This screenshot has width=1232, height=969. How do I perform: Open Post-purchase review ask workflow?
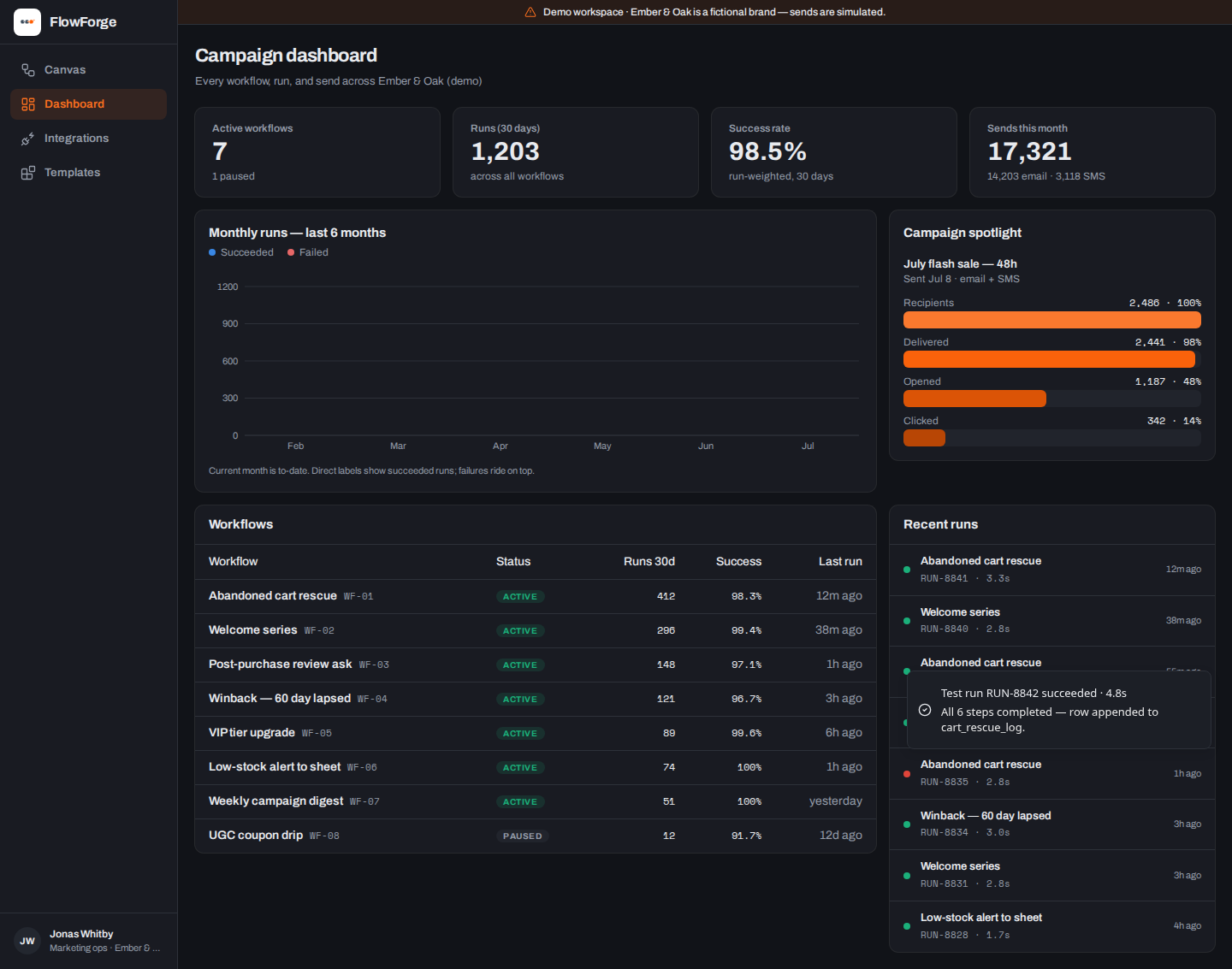536,665
